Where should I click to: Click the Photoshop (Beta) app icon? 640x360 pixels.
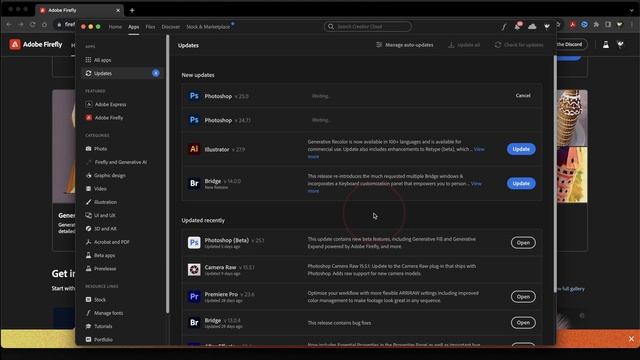[194, 242]
